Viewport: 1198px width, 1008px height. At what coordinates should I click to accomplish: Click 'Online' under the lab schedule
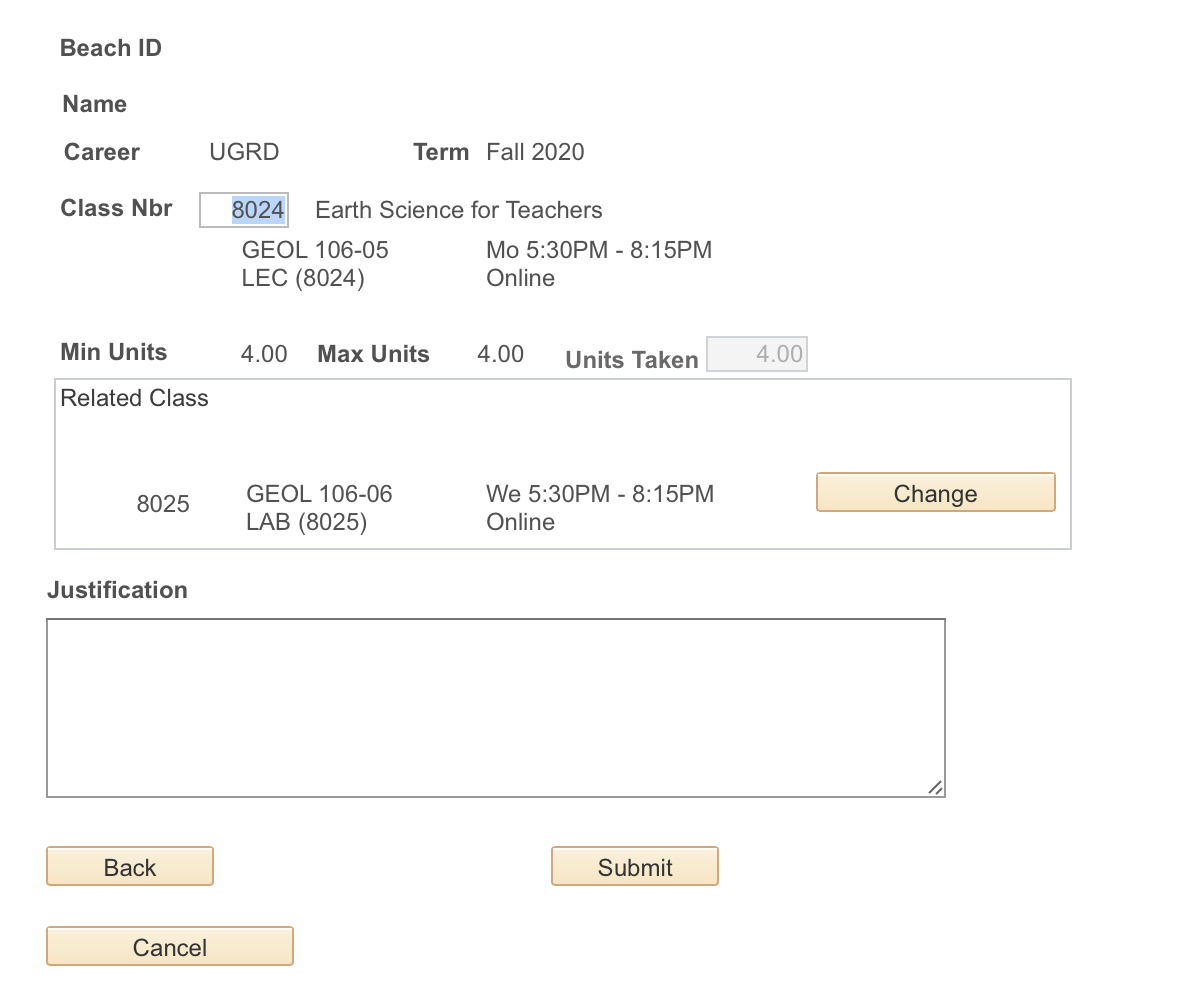pos(520,522)
